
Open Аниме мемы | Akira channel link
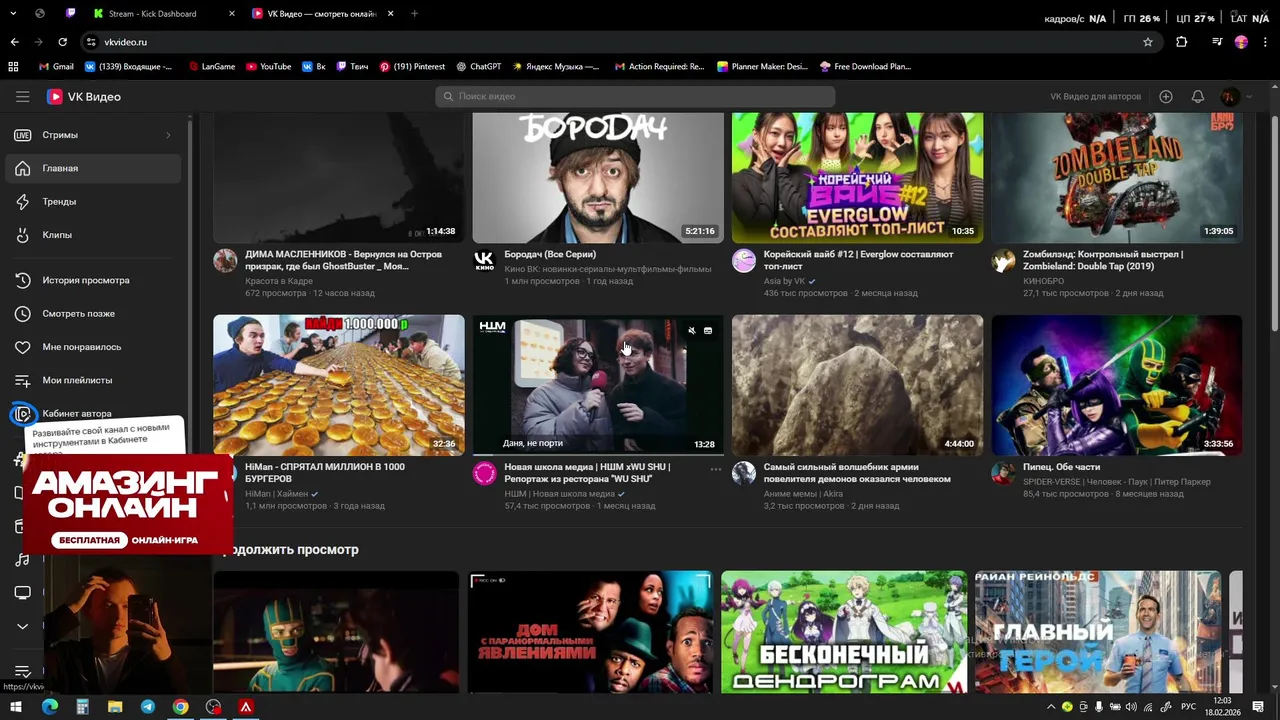pos(803,494)
